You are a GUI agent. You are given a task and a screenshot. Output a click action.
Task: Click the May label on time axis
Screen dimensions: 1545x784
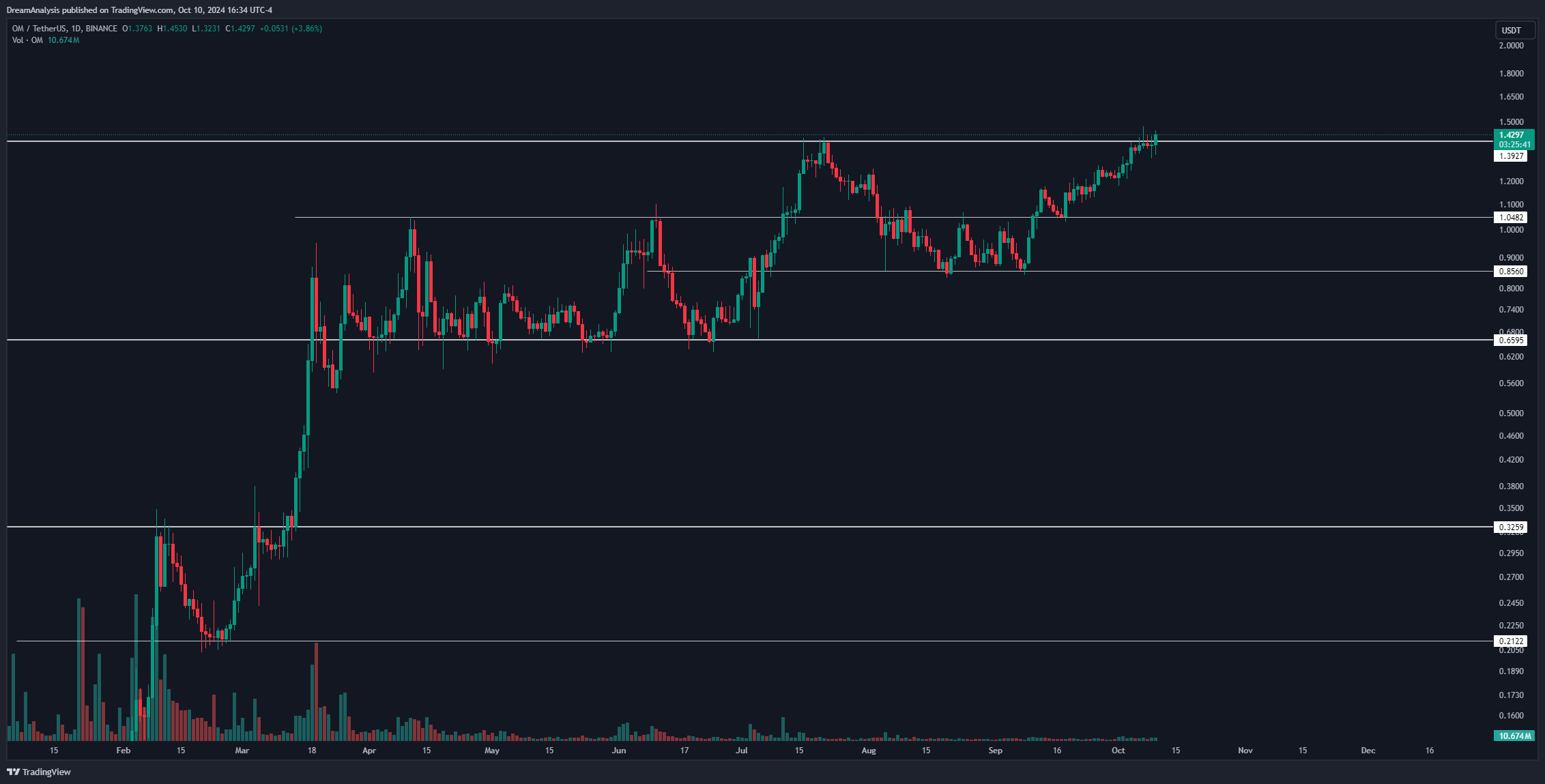pyautogui.click(x=491, y=751)
